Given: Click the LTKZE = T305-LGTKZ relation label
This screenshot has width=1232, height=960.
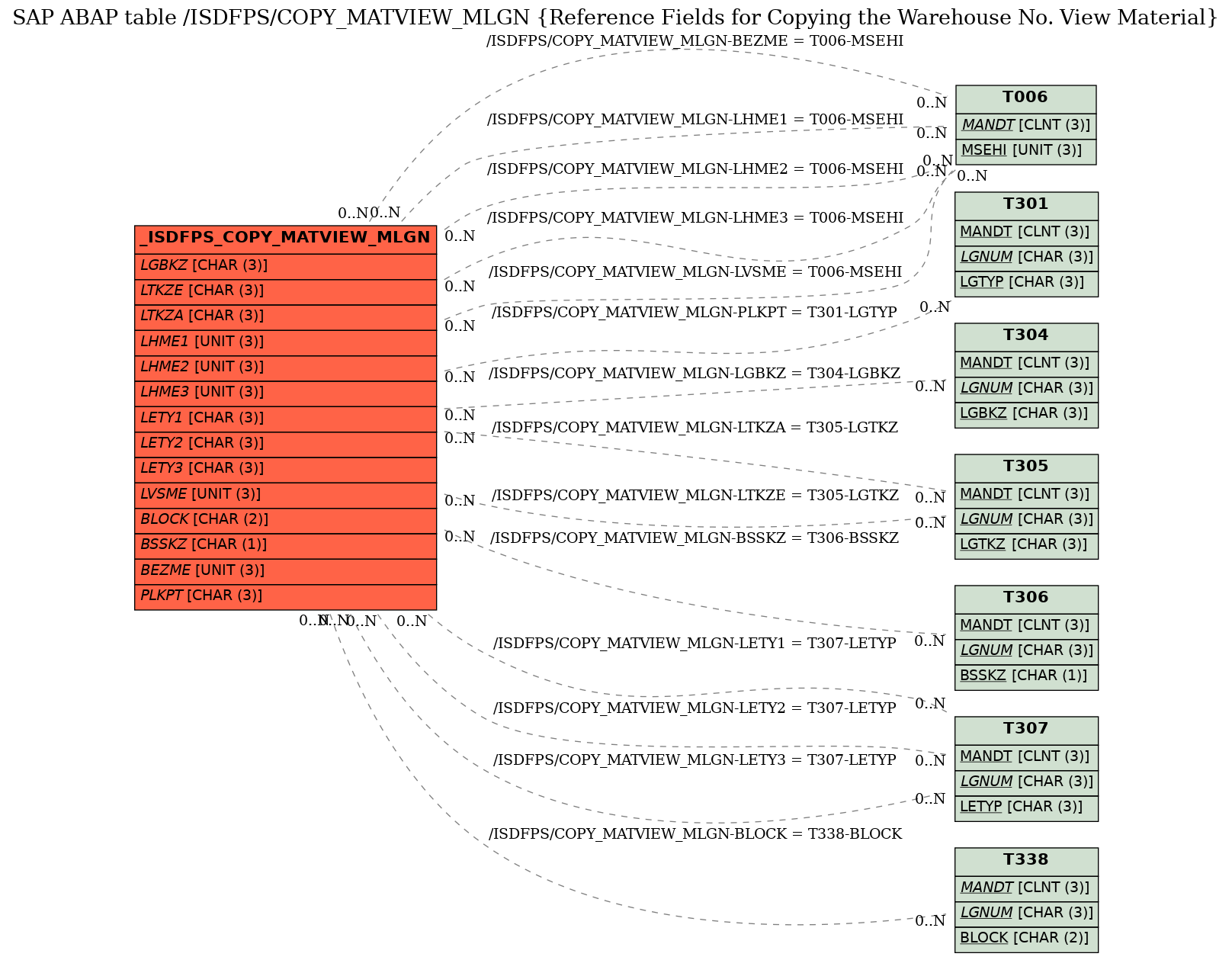Looking at the screenshot, I should pyautogui.click(x=695, y=496).
